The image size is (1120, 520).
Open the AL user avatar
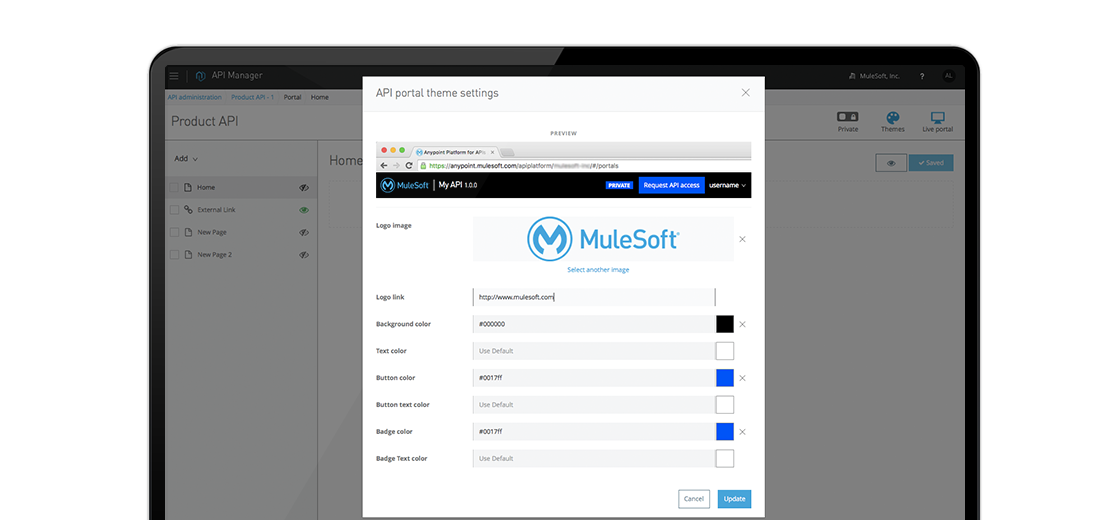(x=948, y=76)
